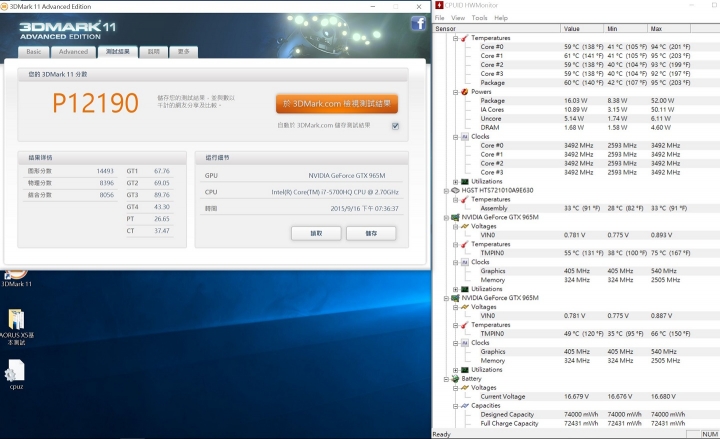Select the Core #1 temperature row showing 61 °C
Image resolution: width=720 pixels, height=439 pixels.
(585, 56)
